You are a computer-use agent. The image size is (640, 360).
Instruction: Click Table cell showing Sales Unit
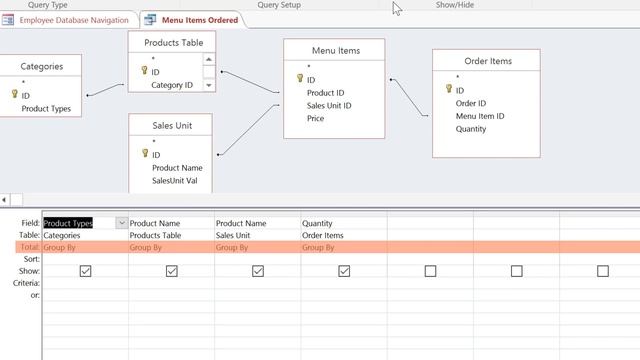pyautogui.click(x=258, y=235)
